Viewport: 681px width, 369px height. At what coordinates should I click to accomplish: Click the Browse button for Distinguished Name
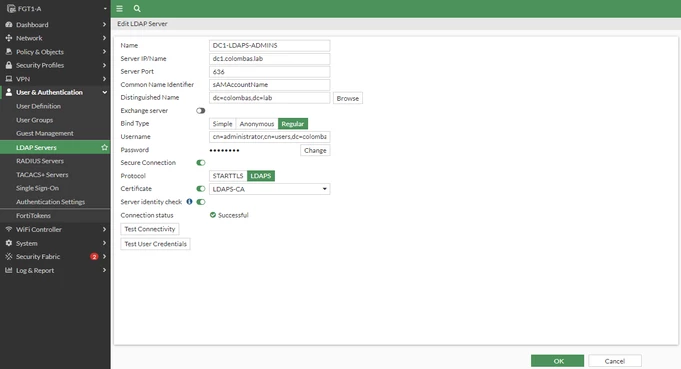click(347, 99)
